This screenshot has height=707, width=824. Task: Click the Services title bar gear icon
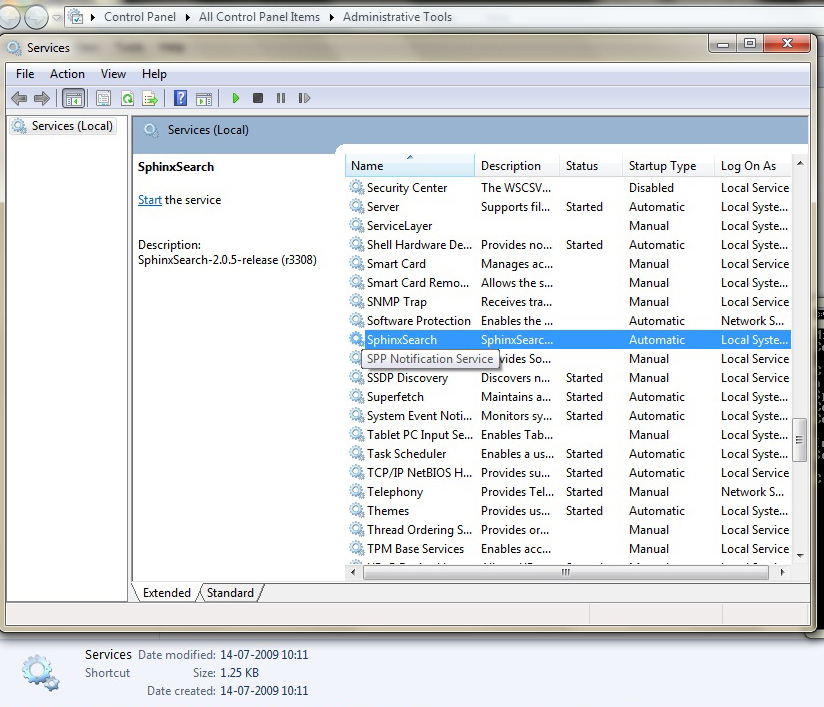(x=14, y=48)
